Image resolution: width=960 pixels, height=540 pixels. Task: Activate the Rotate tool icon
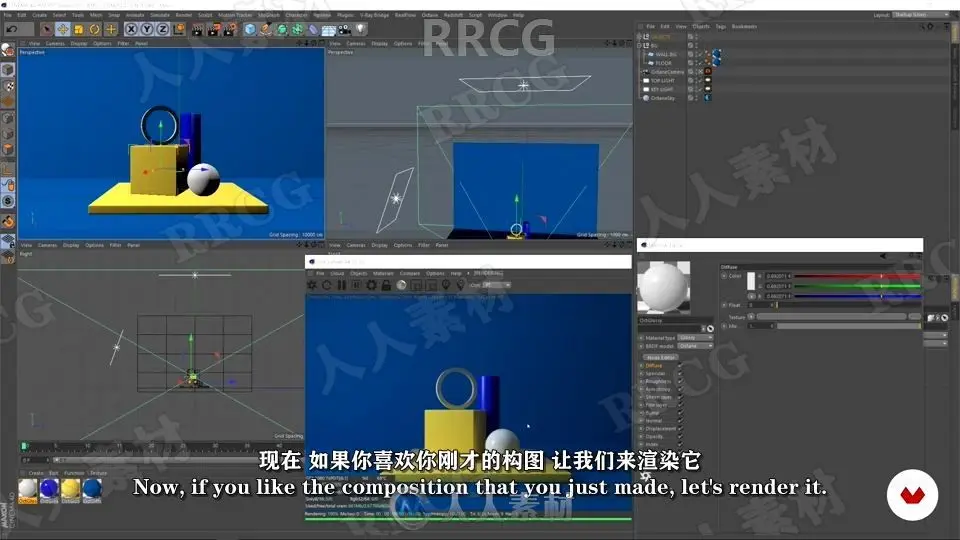point(94,29)
